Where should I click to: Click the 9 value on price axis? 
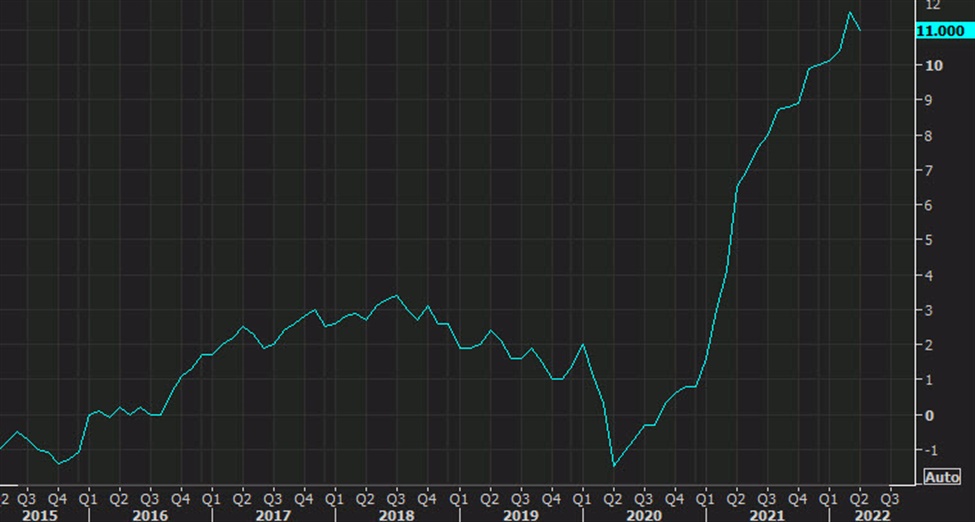point(930,100)
